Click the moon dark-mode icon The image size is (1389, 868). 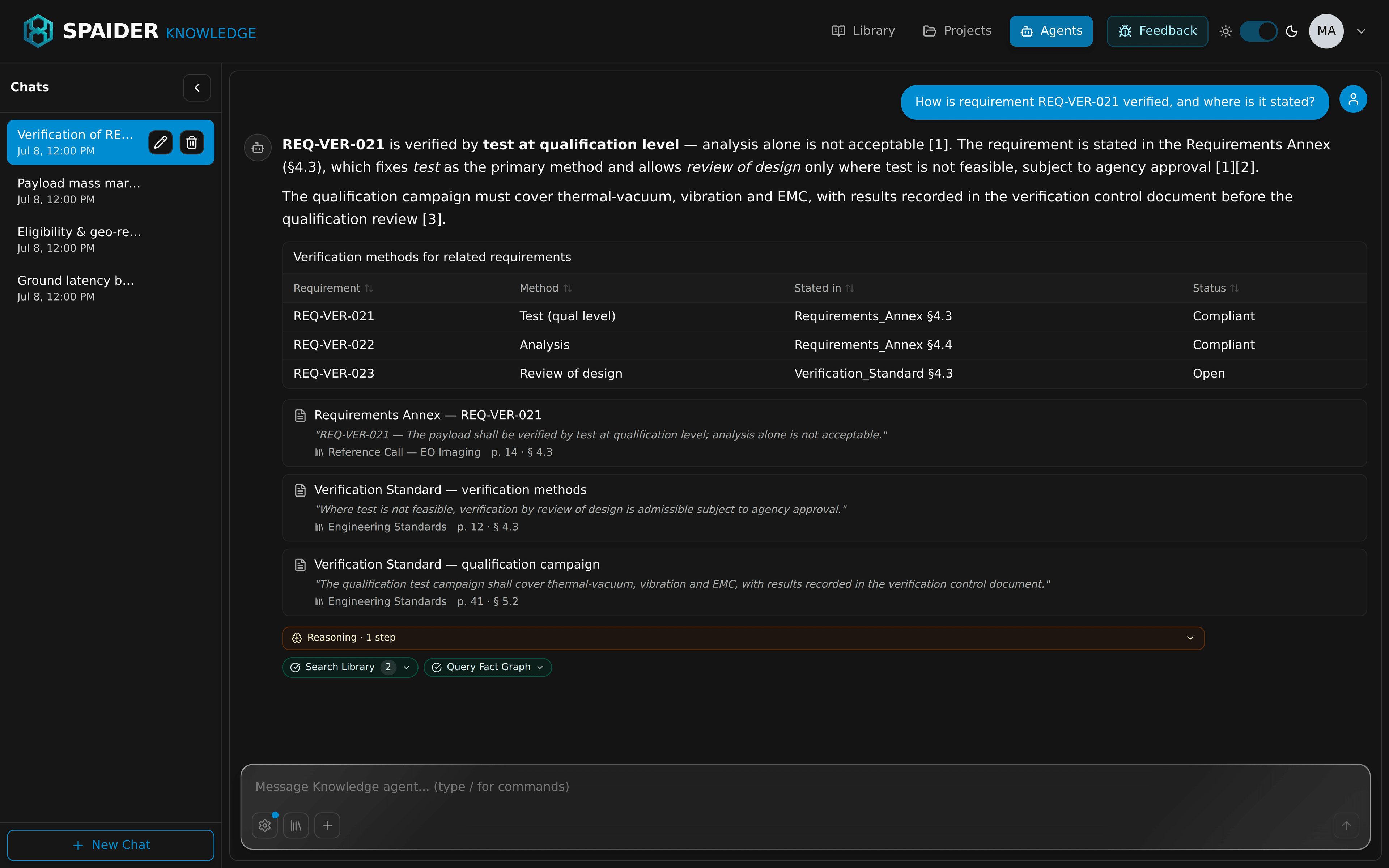point(1292,31)
